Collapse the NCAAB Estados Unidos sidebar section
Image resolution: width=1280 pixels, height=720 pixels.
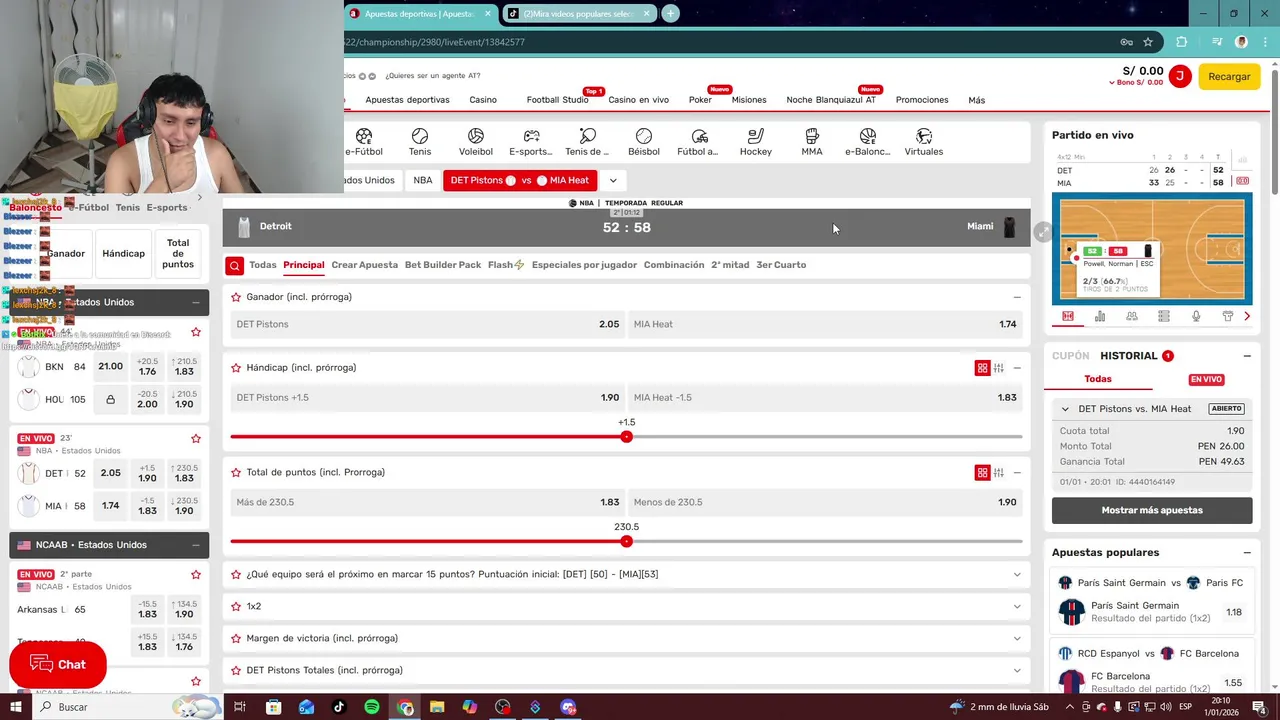(196, 545)
